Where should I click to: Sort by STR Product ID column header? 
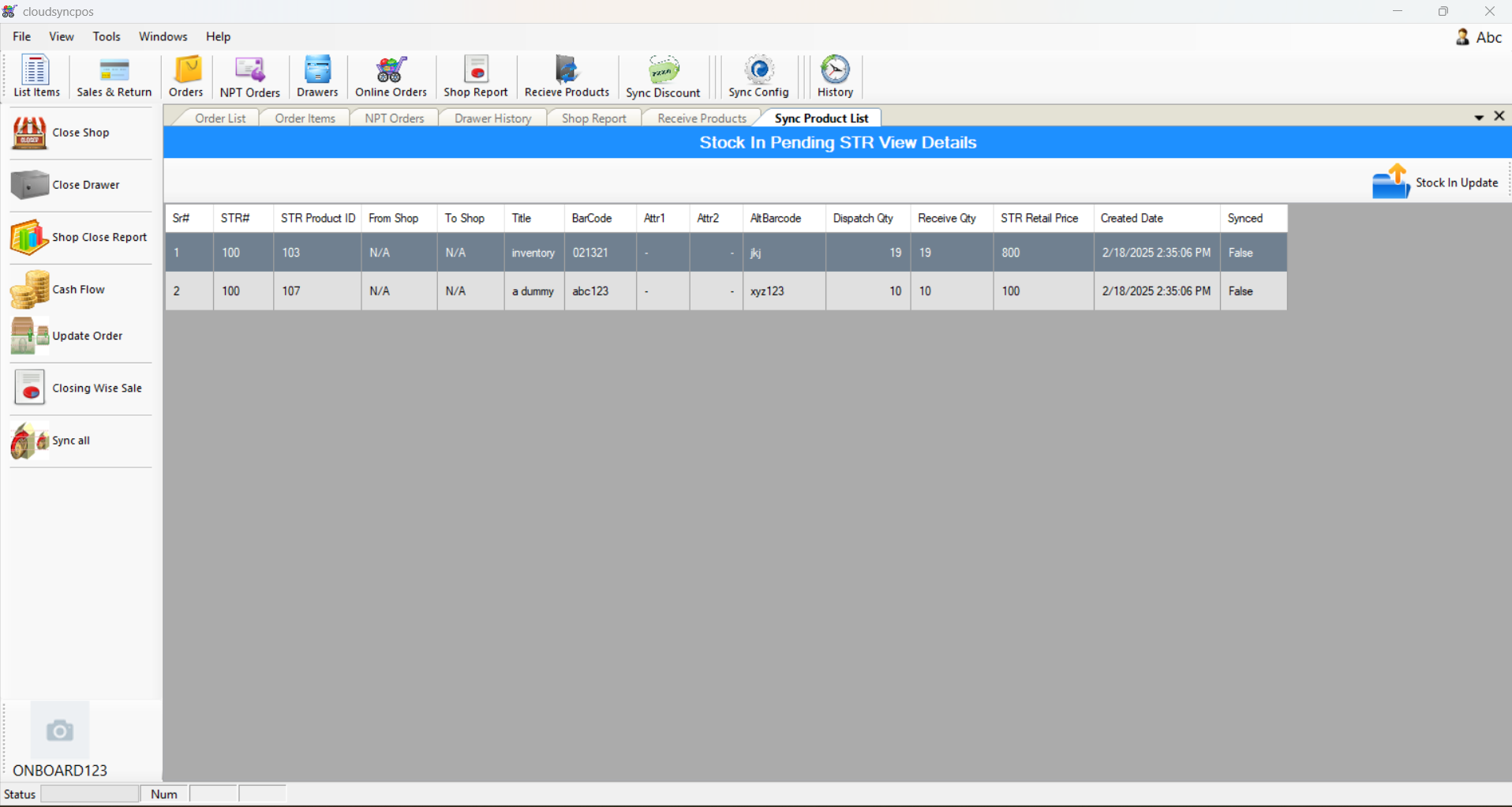tap(317, 218)
